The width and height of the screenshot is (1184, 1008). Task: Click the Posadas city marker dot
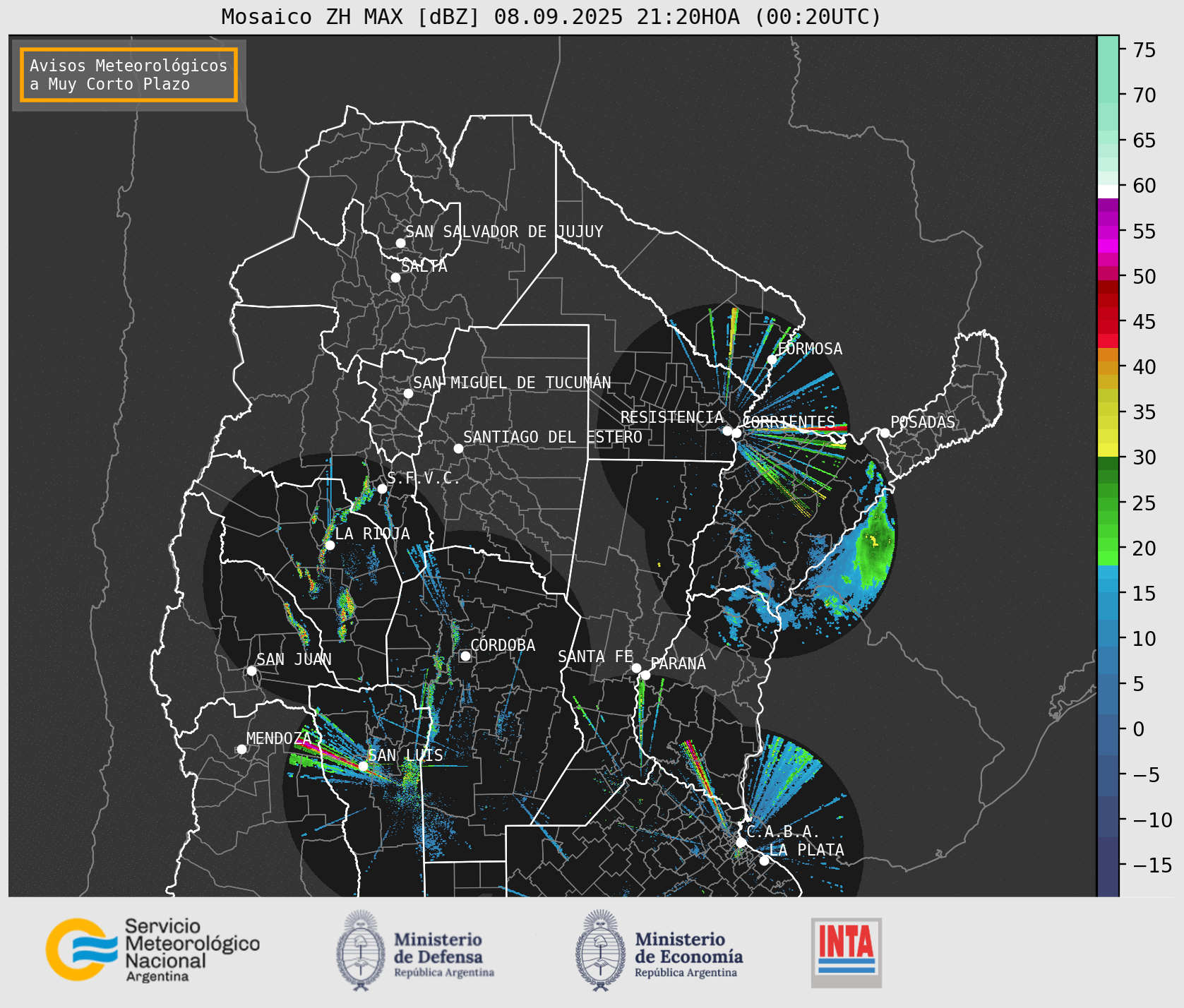tap(884, 433)
